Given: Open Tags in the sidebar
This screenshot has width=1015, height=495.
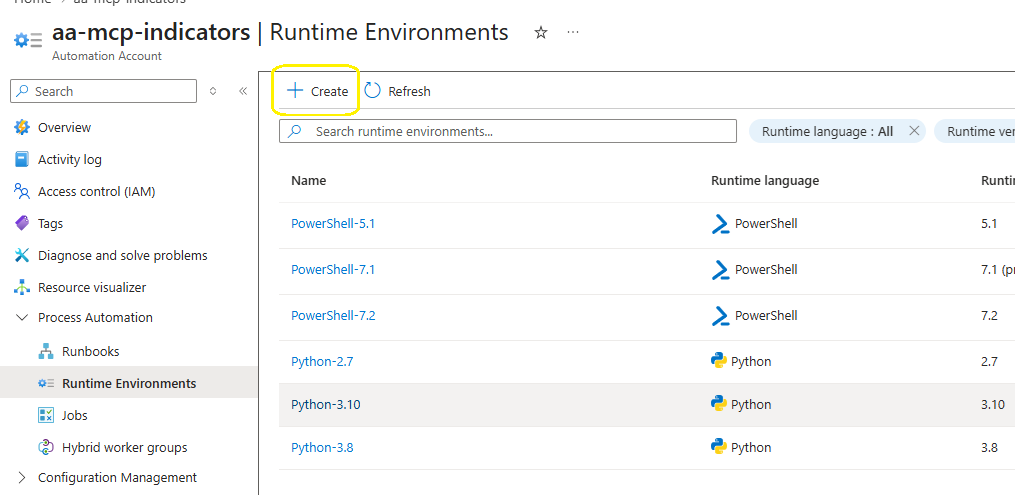Looking at the screenshot, I should point(50,223).
